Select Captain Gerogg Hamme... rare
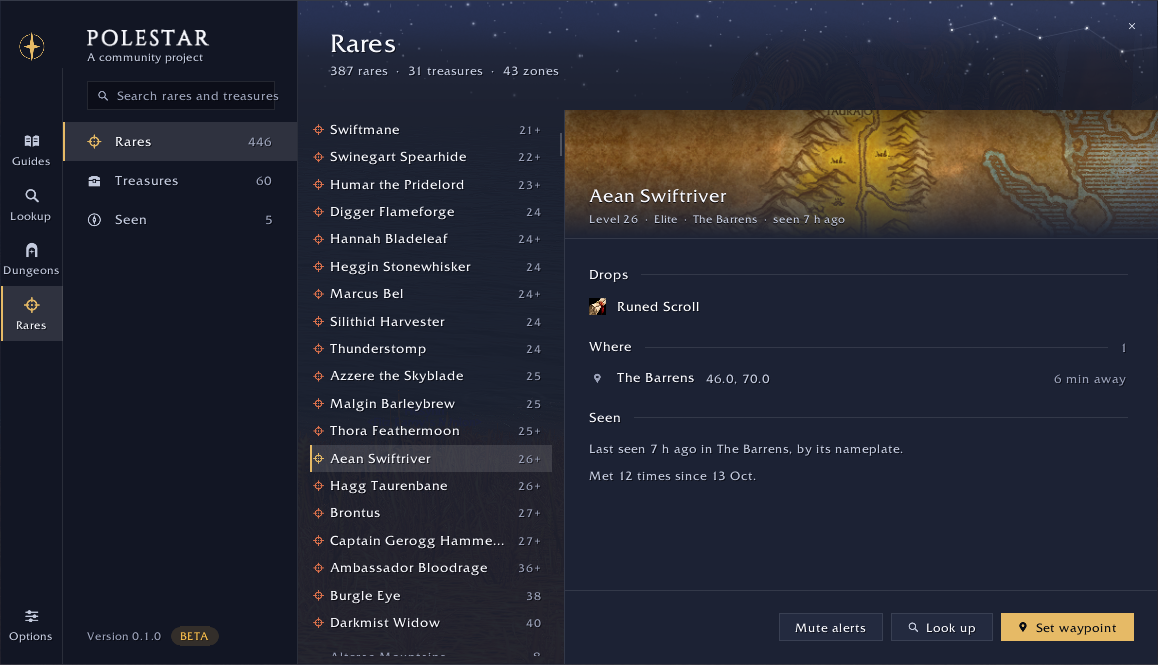This screenshot has width=1158, height=665. click(431, 540)
